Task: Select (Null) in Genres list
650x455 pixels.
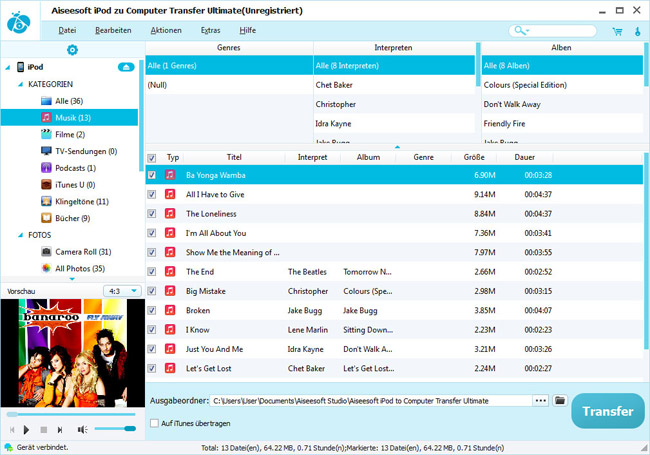Action: coord(229,85)
